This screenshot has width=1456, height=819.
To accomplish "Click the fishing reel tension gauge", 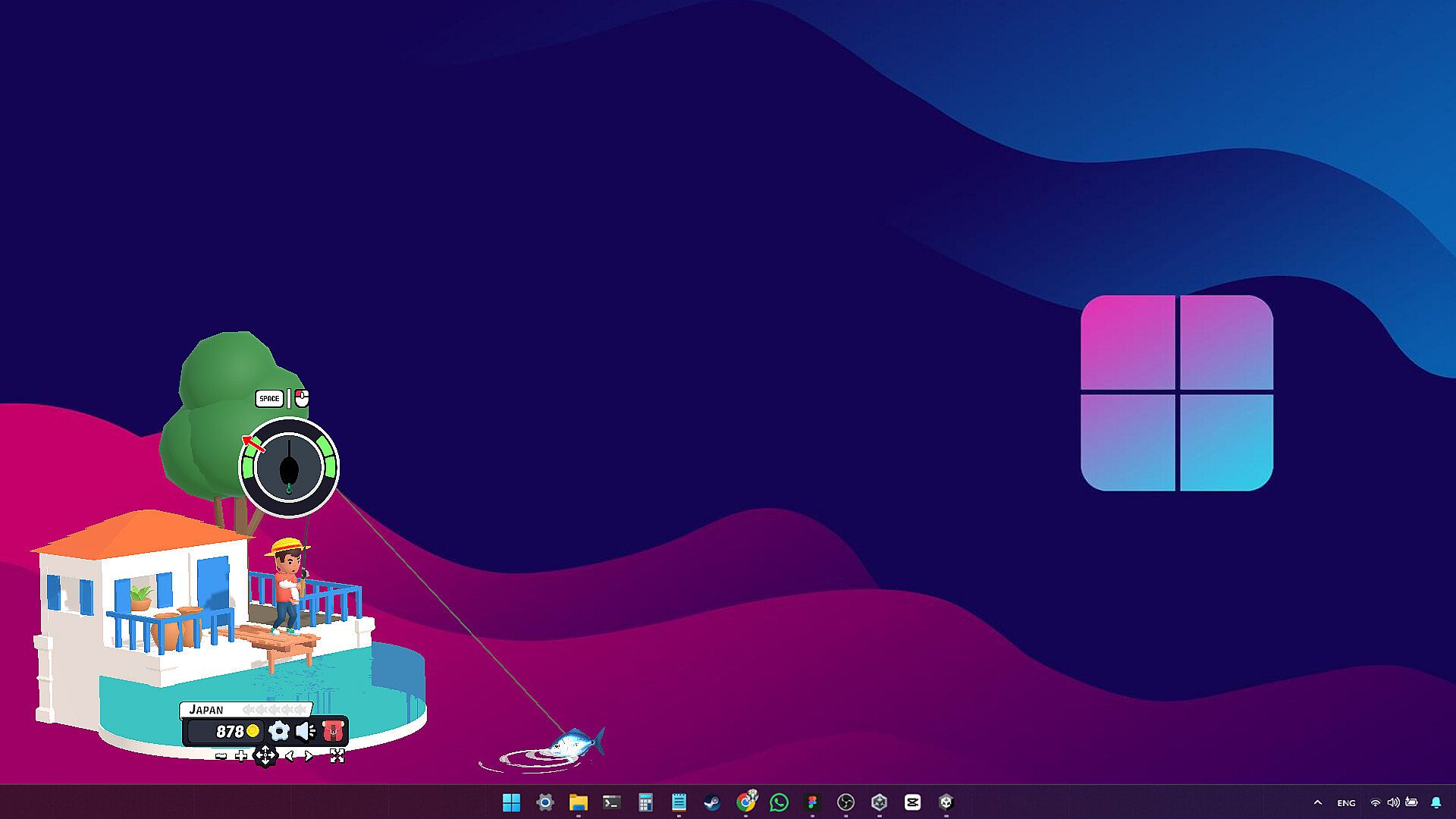I will pos(289,467).
